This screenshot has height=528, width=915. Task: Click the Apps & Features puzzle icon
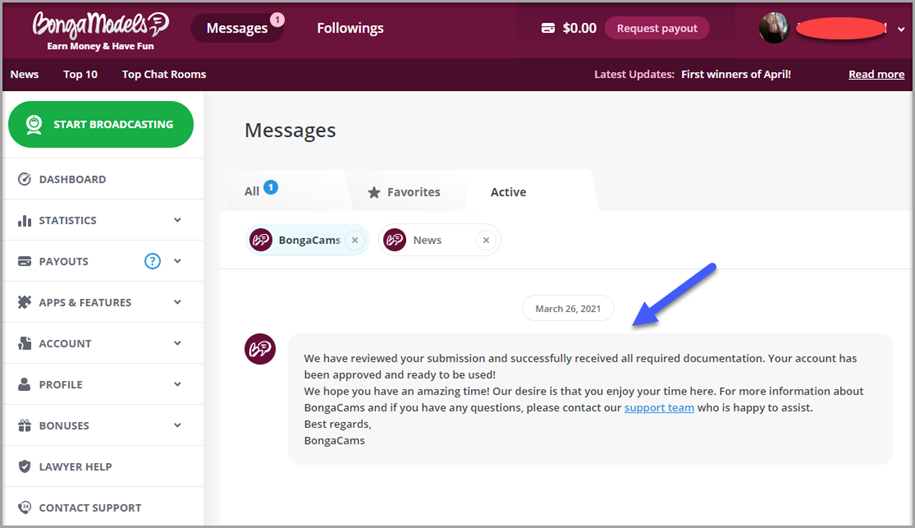point(25,302)
